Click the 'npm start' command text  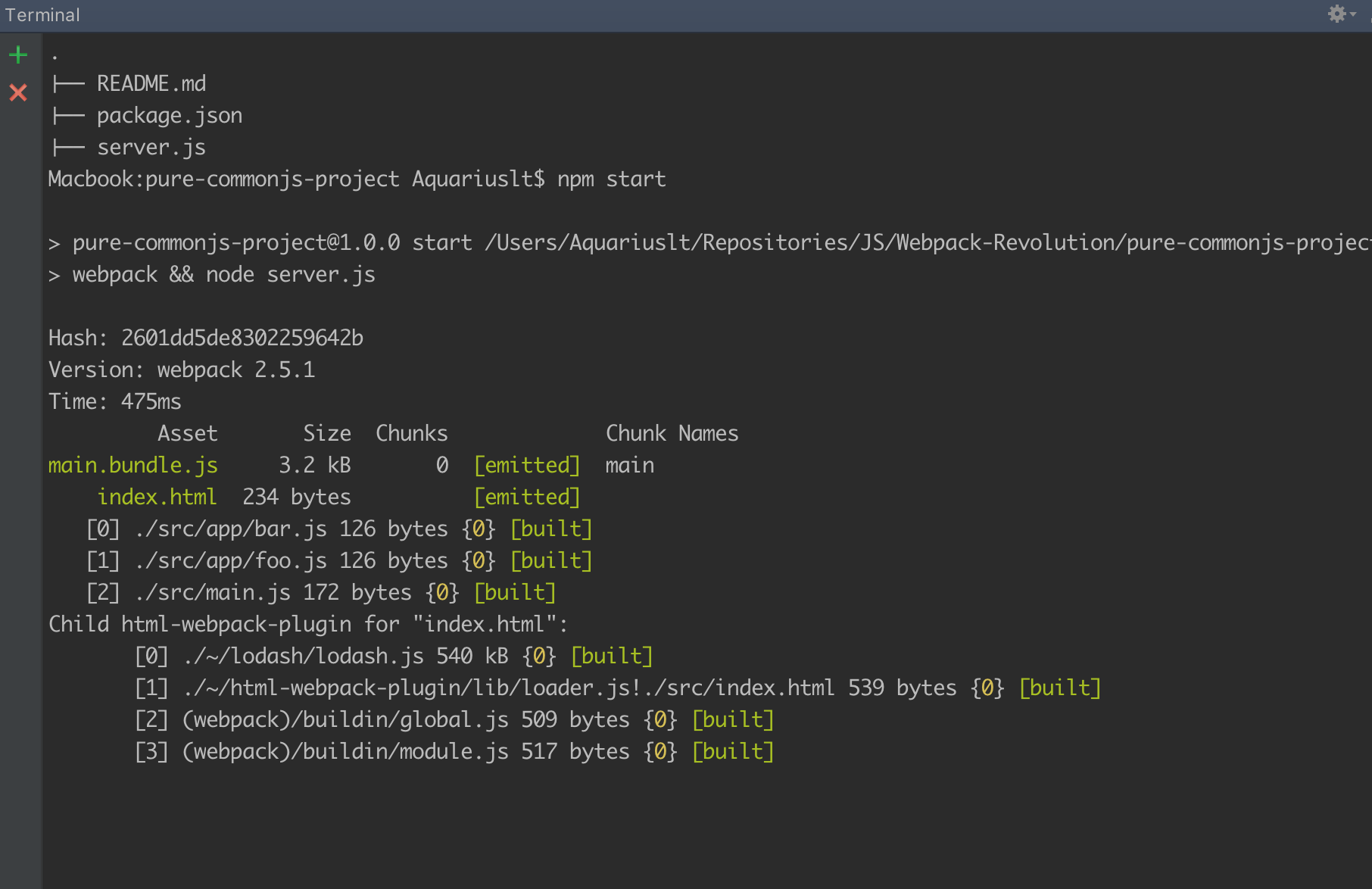point(612,179)
